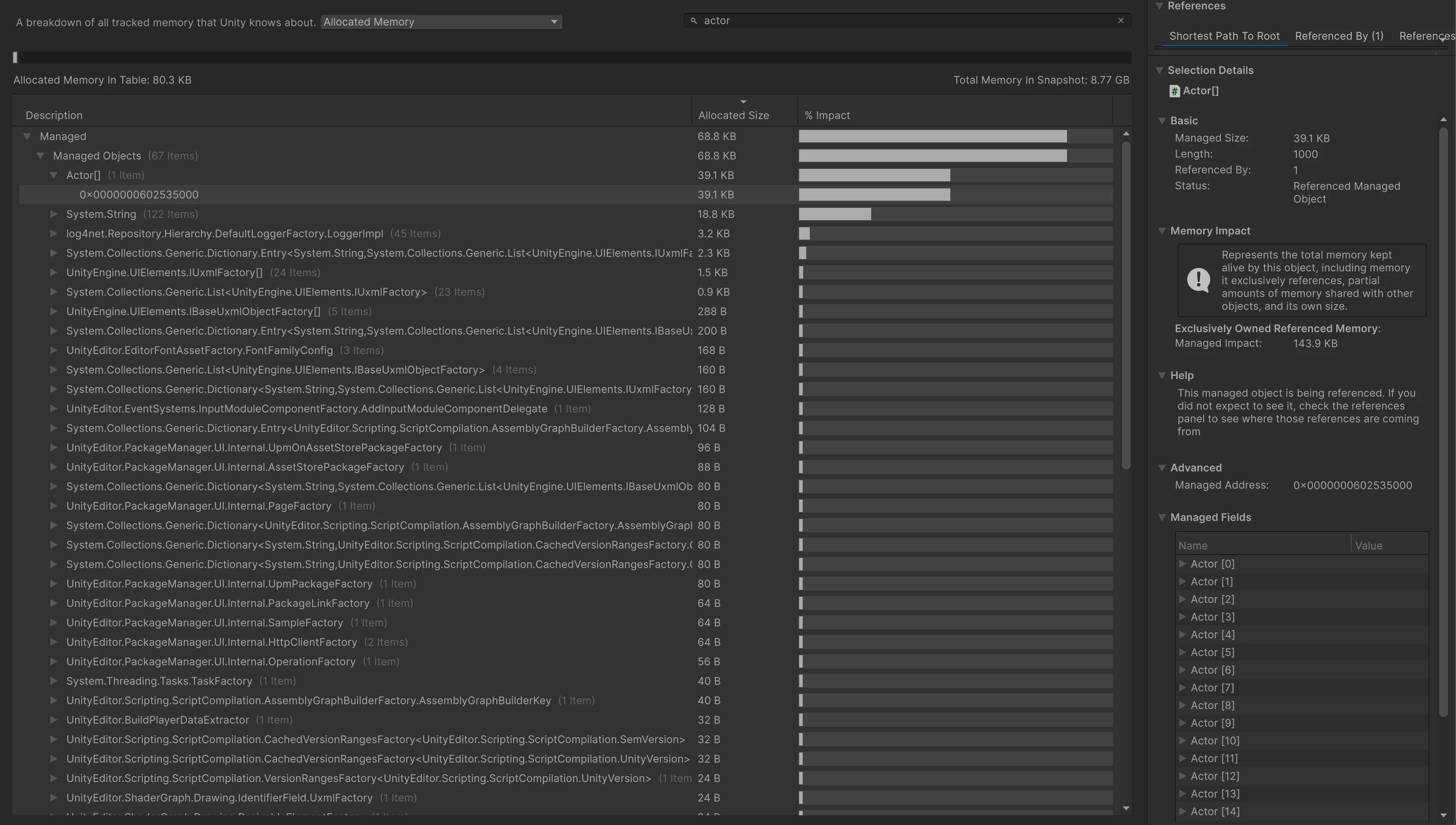The height and width of the screenshot is (825, 1456).
Task: Expand the System.String row
Action: [53, 214]
